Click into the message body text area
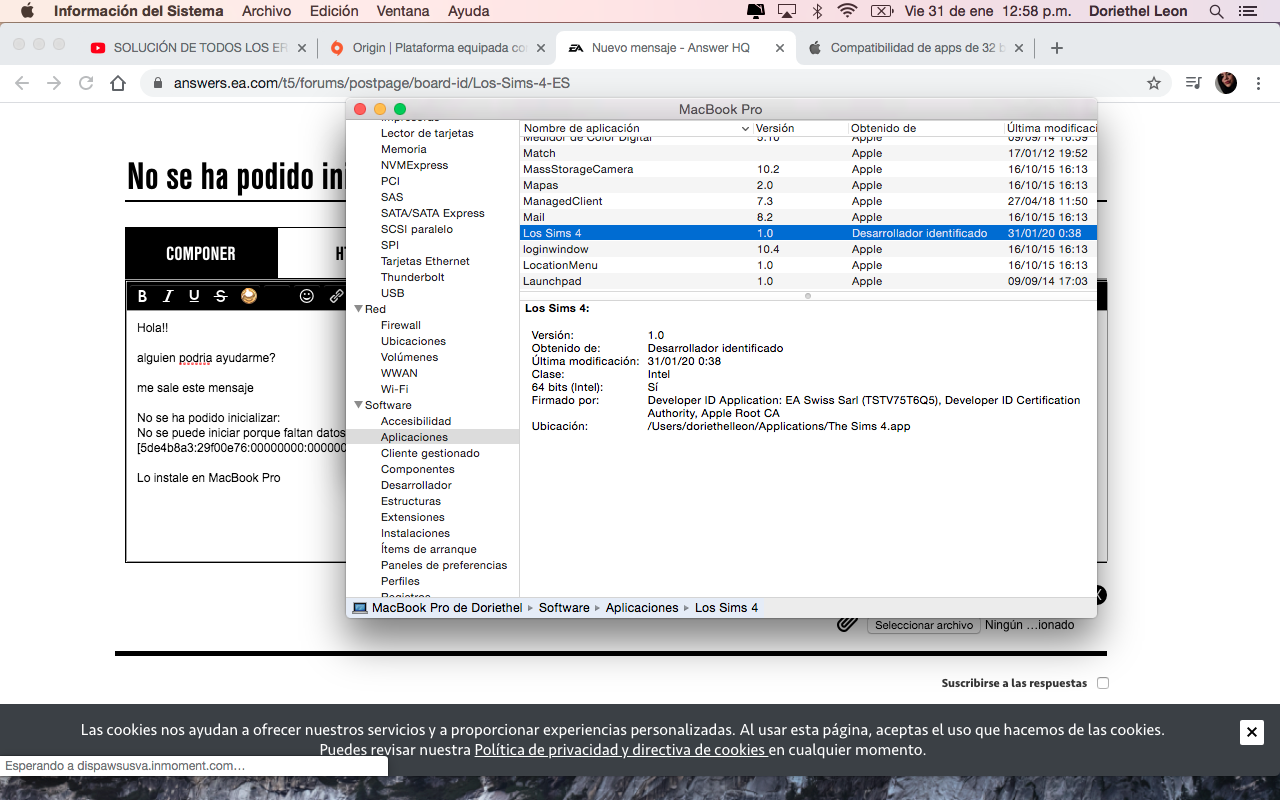The width and height of the screenshot is (1280, 800). click(x=236, y=435)
